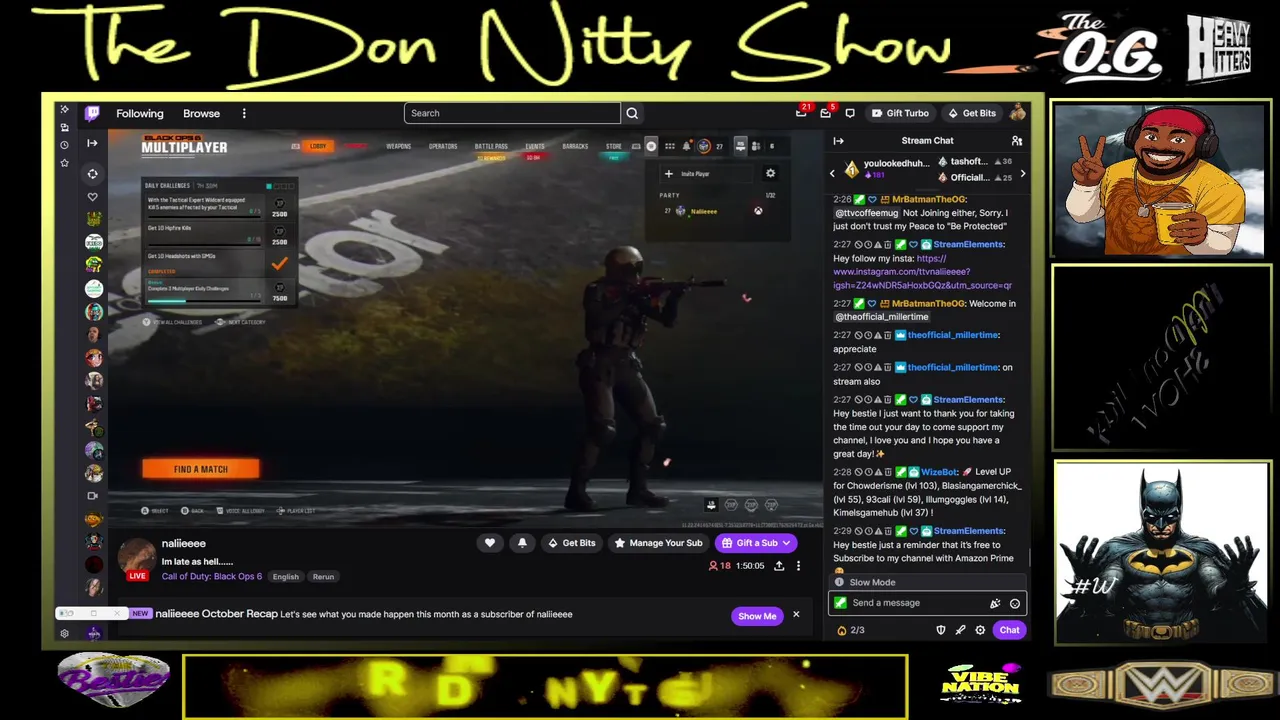Open the whispers speech bubble icon
The image size is (1280, 720).
(850, 113)
